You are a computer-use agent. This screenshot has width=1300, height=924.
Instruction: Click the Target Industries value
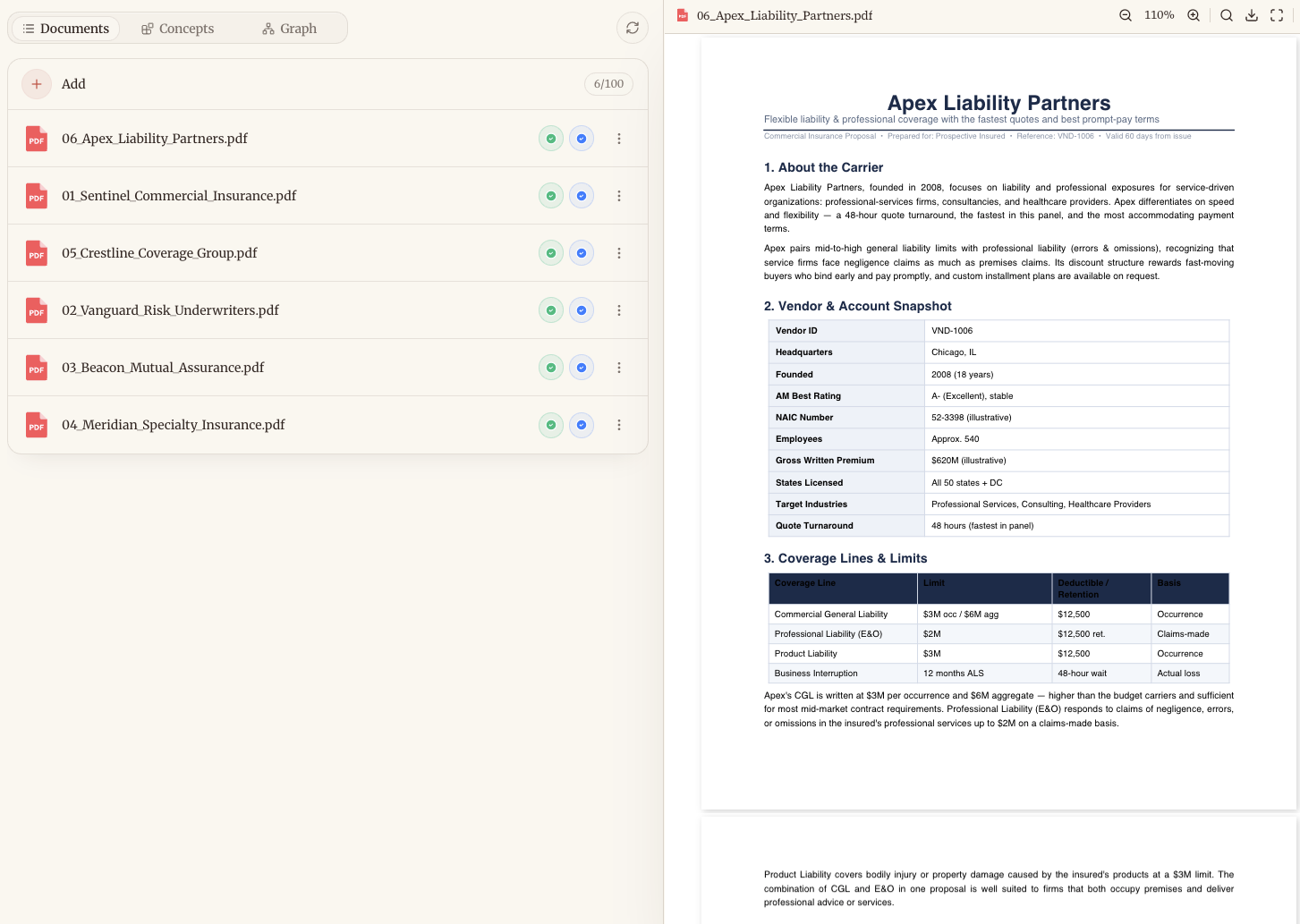[x=1041, y=504]
